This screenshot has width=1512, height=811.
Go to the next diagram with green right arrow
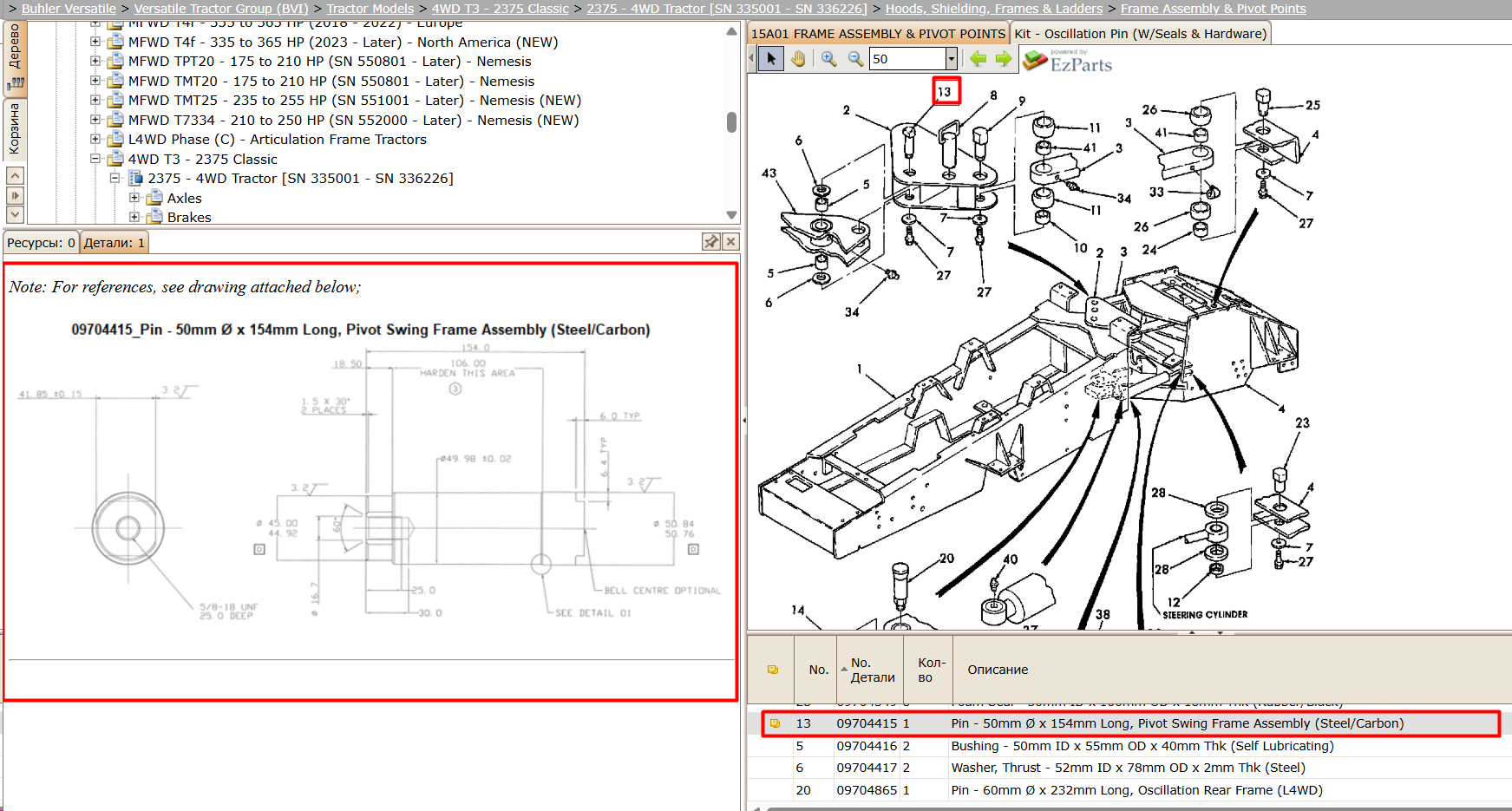coord(1004,58)
